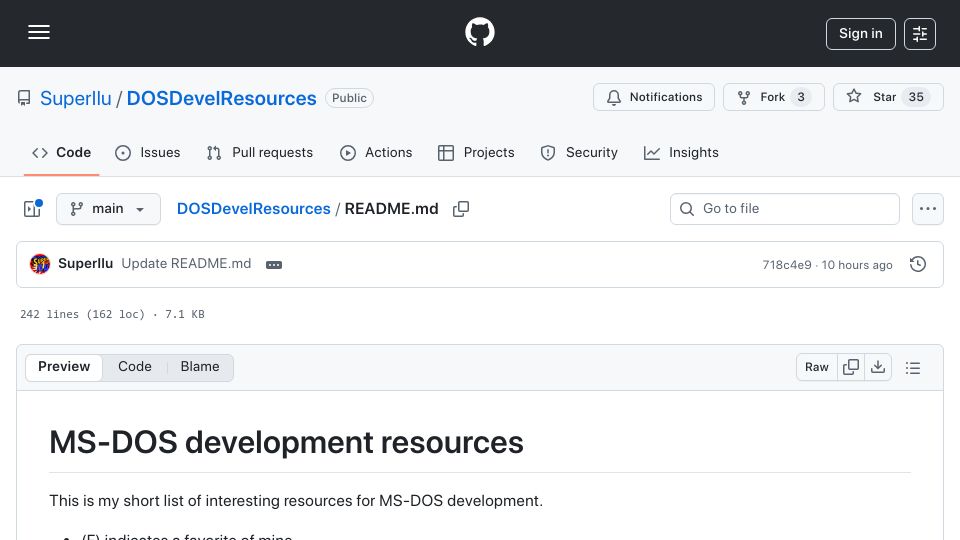Viewport: 960px width, 540px height.
Task: Click the Sign in button
Action: [860, 34]
